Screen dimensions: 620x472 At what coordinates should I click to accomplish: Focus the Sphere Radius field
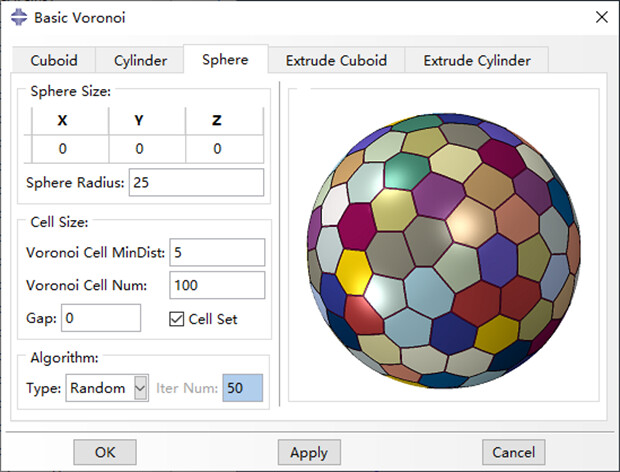tap(196, 182)
